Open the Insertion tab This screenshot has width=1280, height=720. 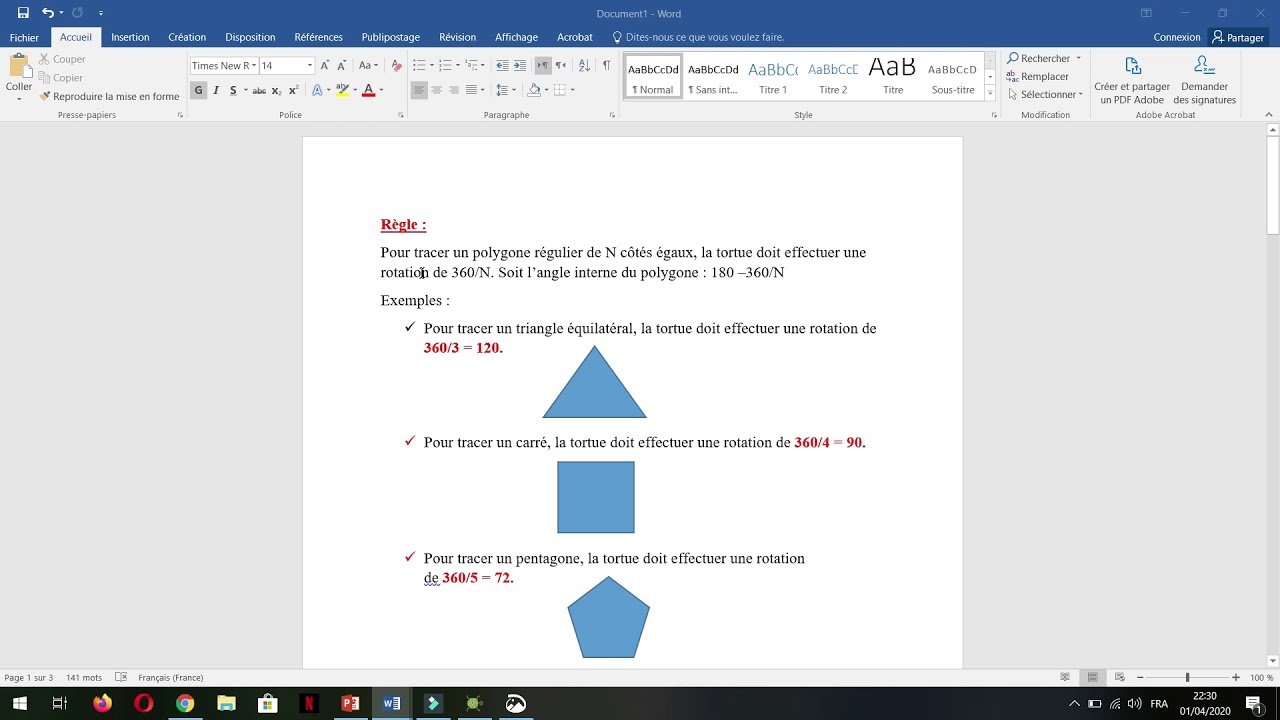pos(130,37)
